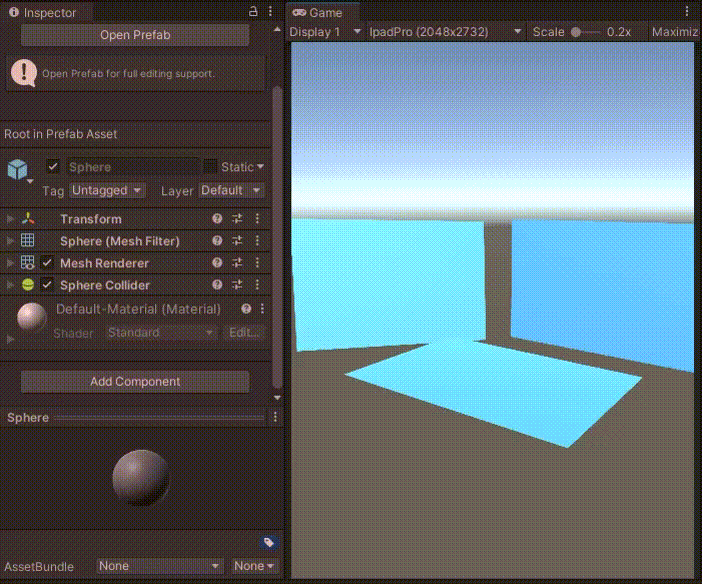Screen dimensions: 702x584
Task: Click the Default-Material sphere thumbnail
Action: [x=32, y=317]
